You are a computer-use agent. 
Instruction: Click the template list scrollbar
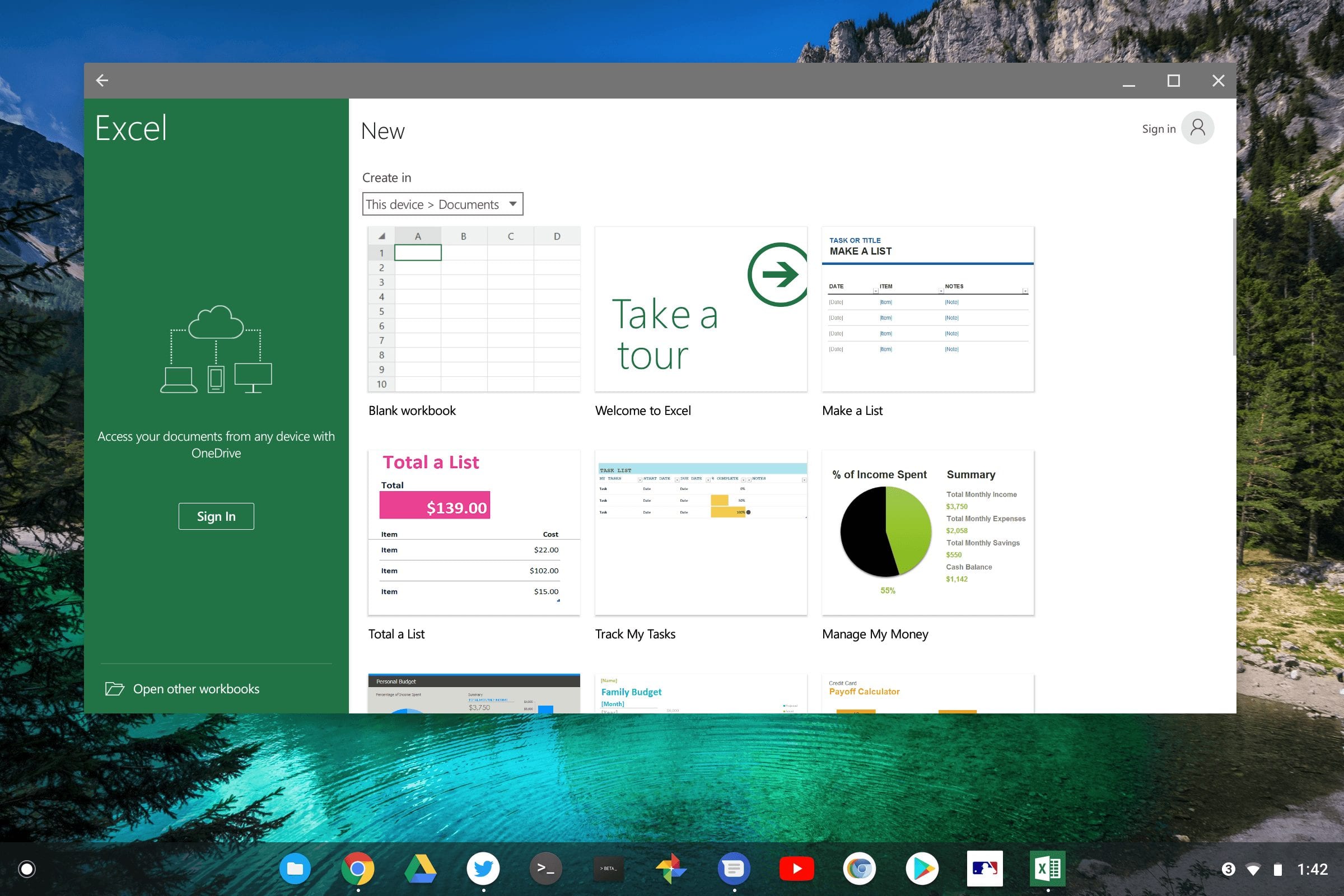pyautogui.click(x=1234, y=286)
